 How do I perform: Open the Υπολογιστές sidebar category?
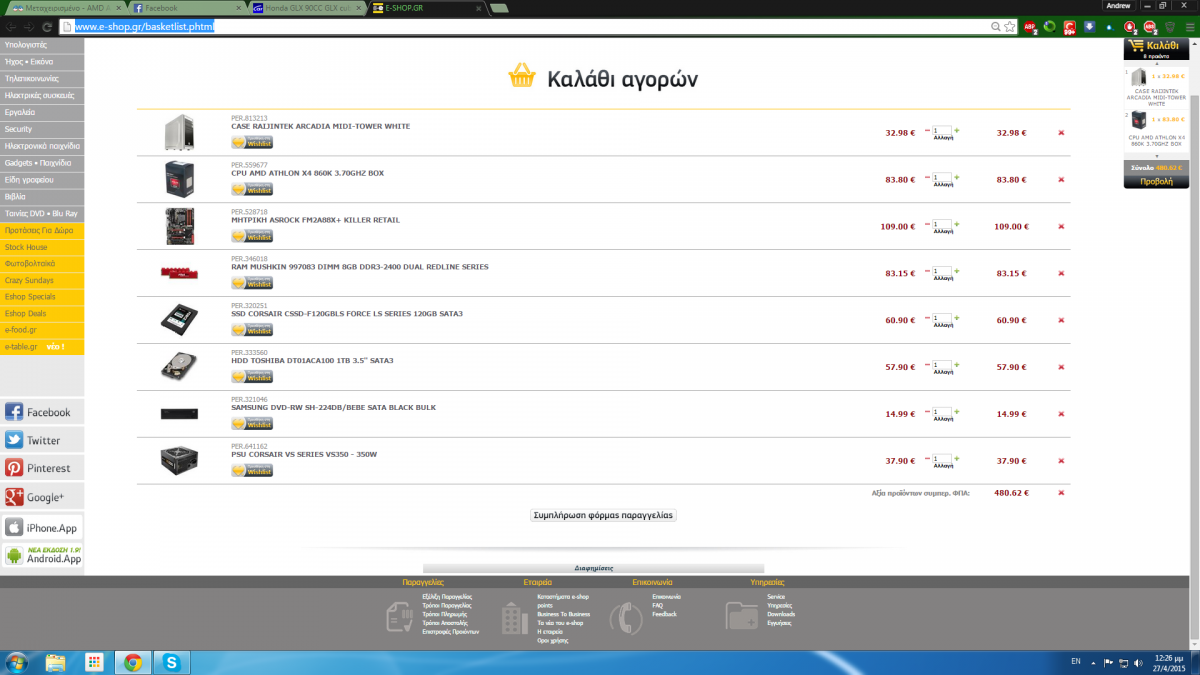coord(42,45)
